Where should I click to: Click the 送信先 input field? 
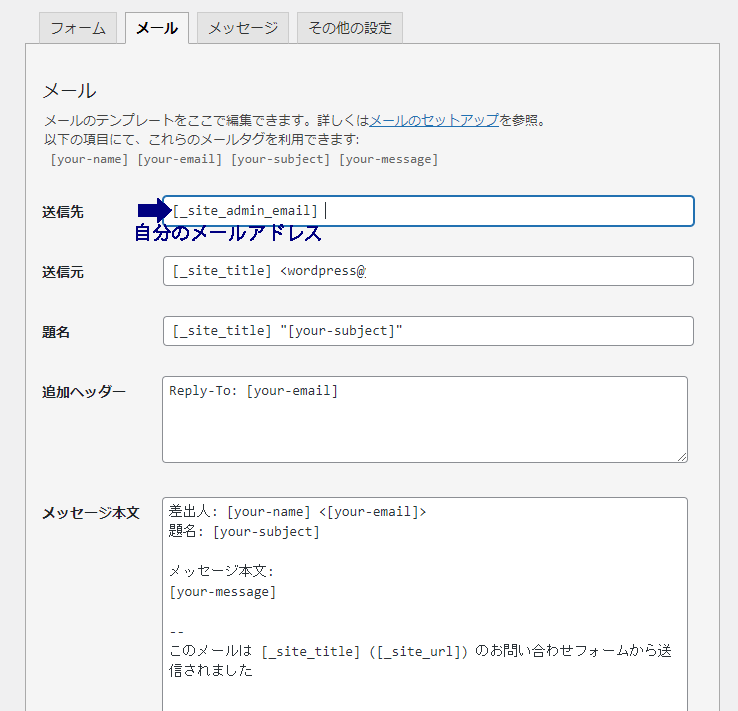coord(428,211)
